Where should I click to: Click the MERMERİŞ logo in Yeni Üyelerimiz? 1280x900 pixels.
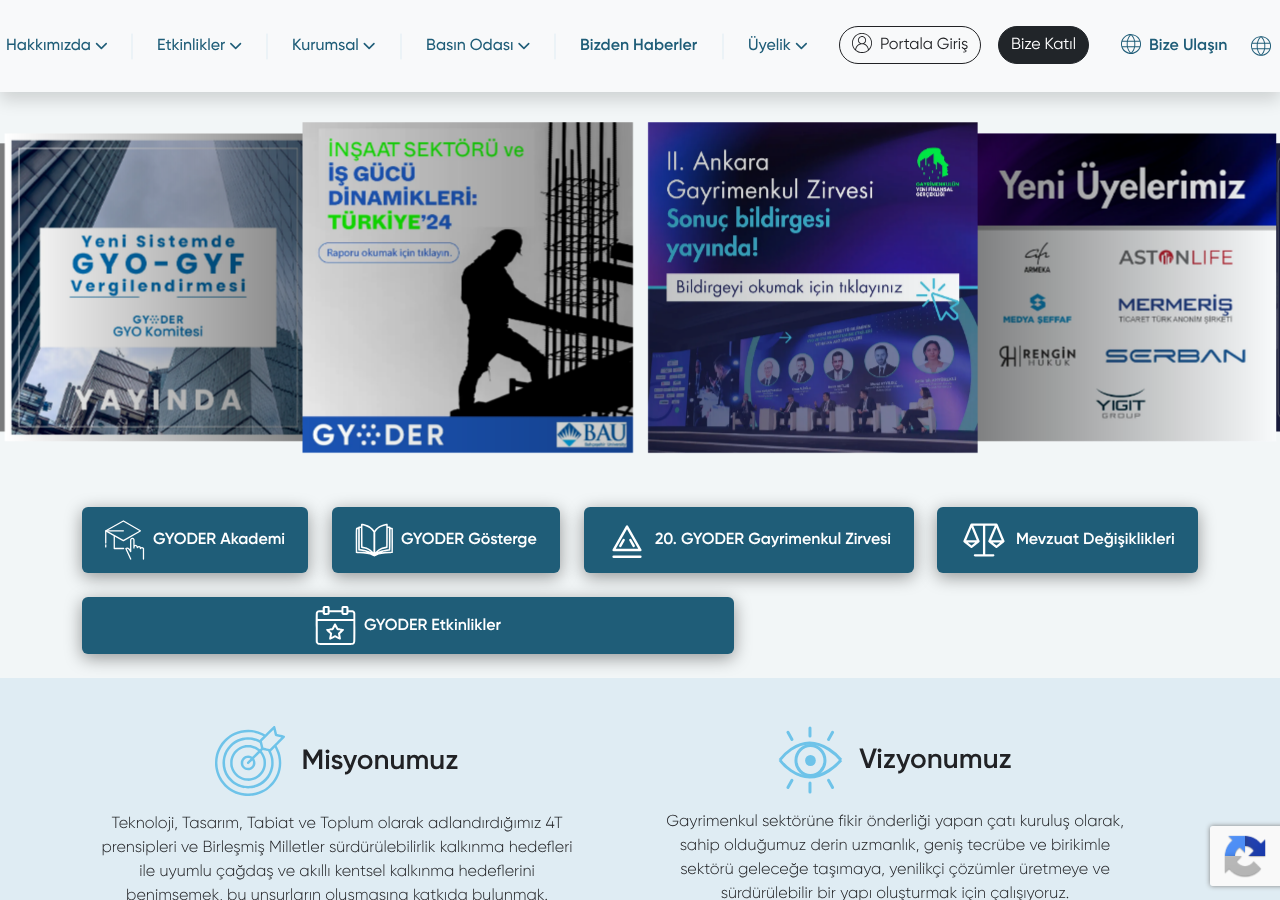(x=1175, y=309)
